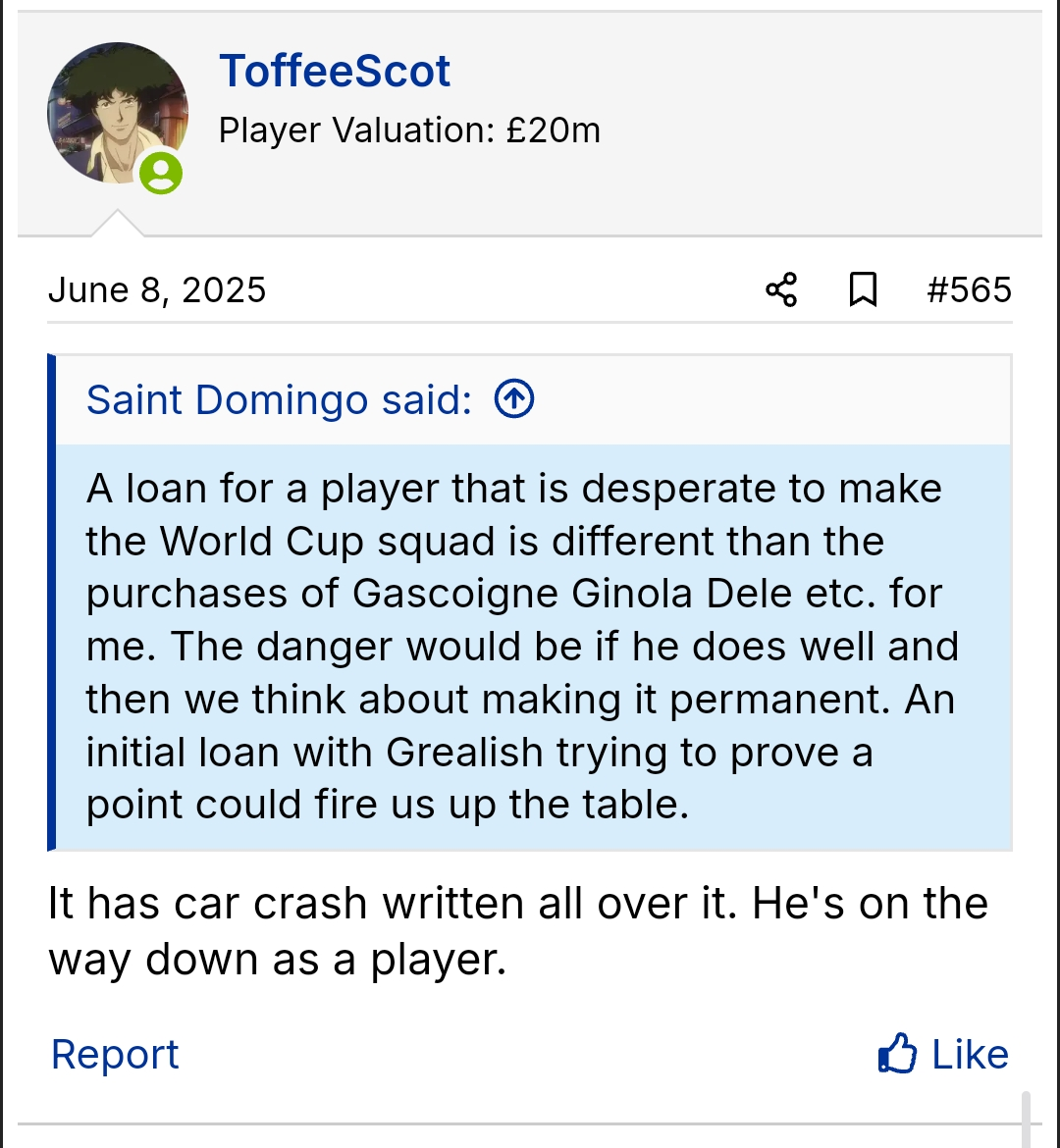Click the green online status badge

pyautogui.click(x=161, y=174)
